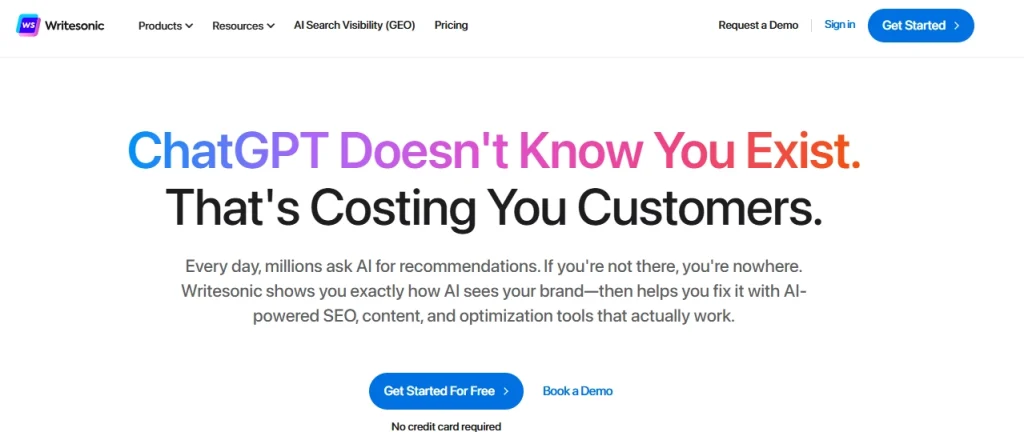This screenshot has width=1024, height=432.
Task: Click arrow icon in Get Started For Free
Action: point(505,392)
